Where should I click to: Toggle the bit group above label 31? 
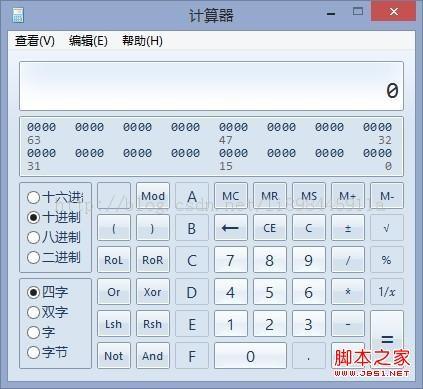(42, 153)
